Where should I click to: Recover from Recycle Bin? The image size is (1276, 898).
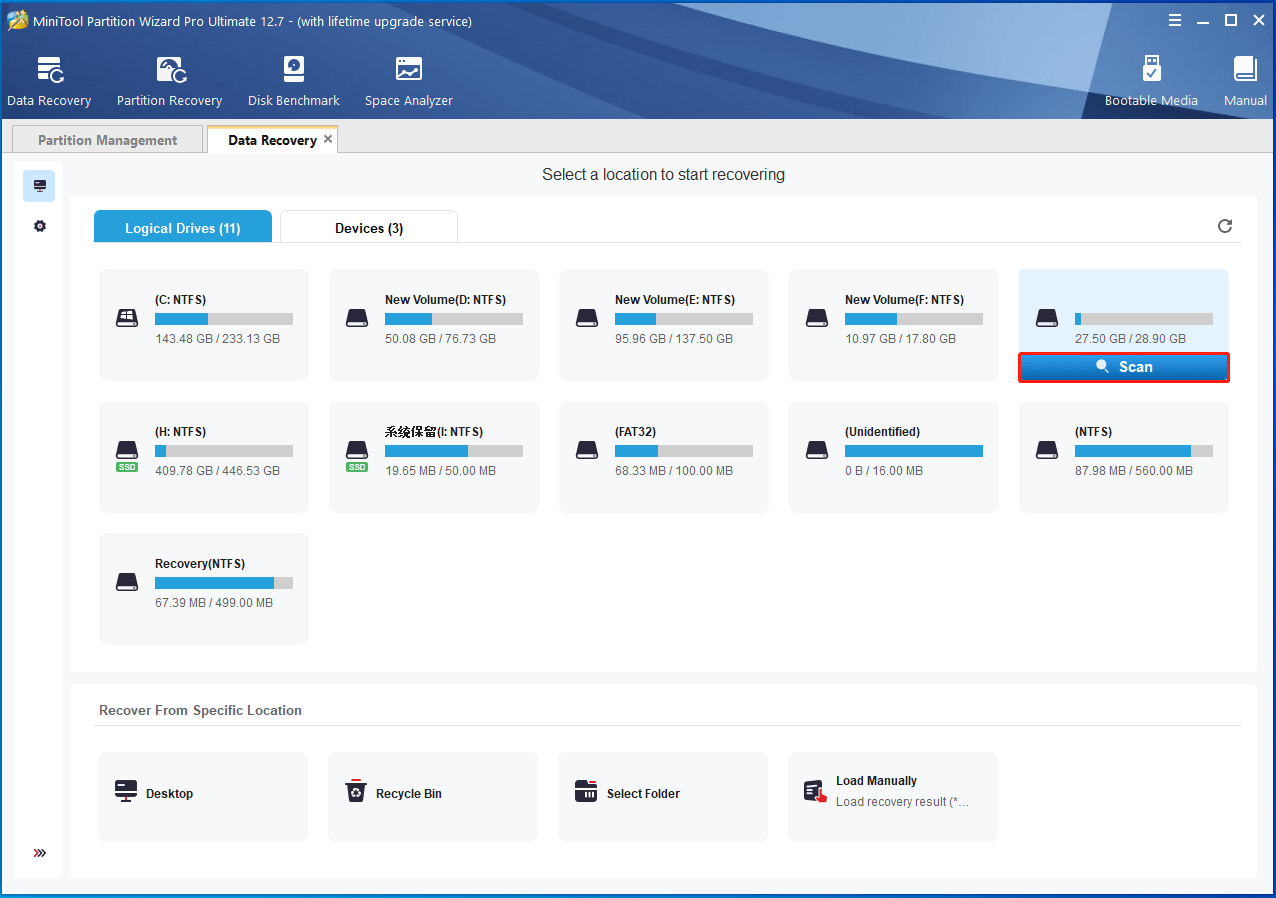pos(433,796)
